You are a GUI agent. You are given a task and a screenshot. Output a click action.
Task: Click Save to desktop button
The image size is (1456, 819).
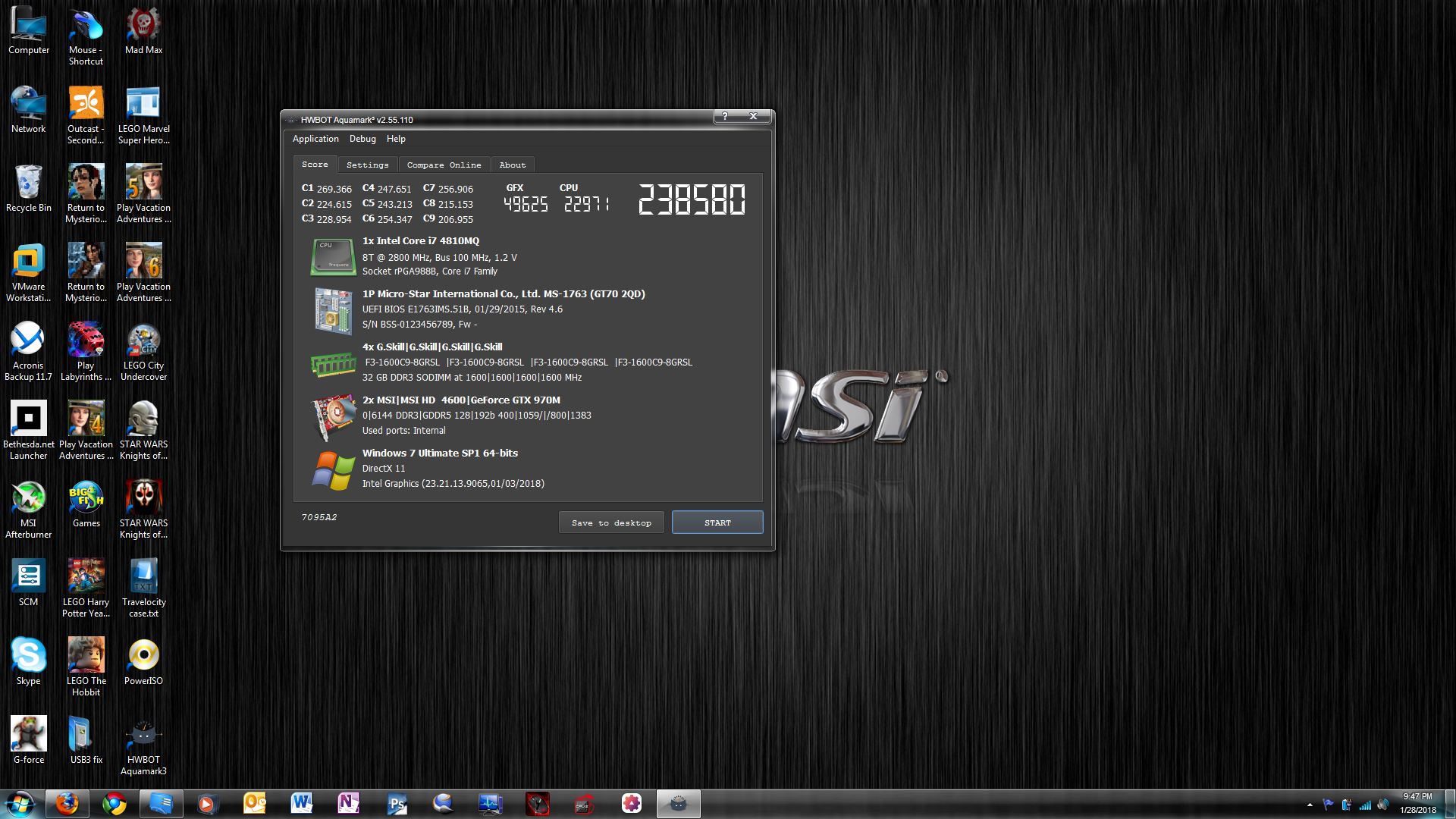pos(611,522)
